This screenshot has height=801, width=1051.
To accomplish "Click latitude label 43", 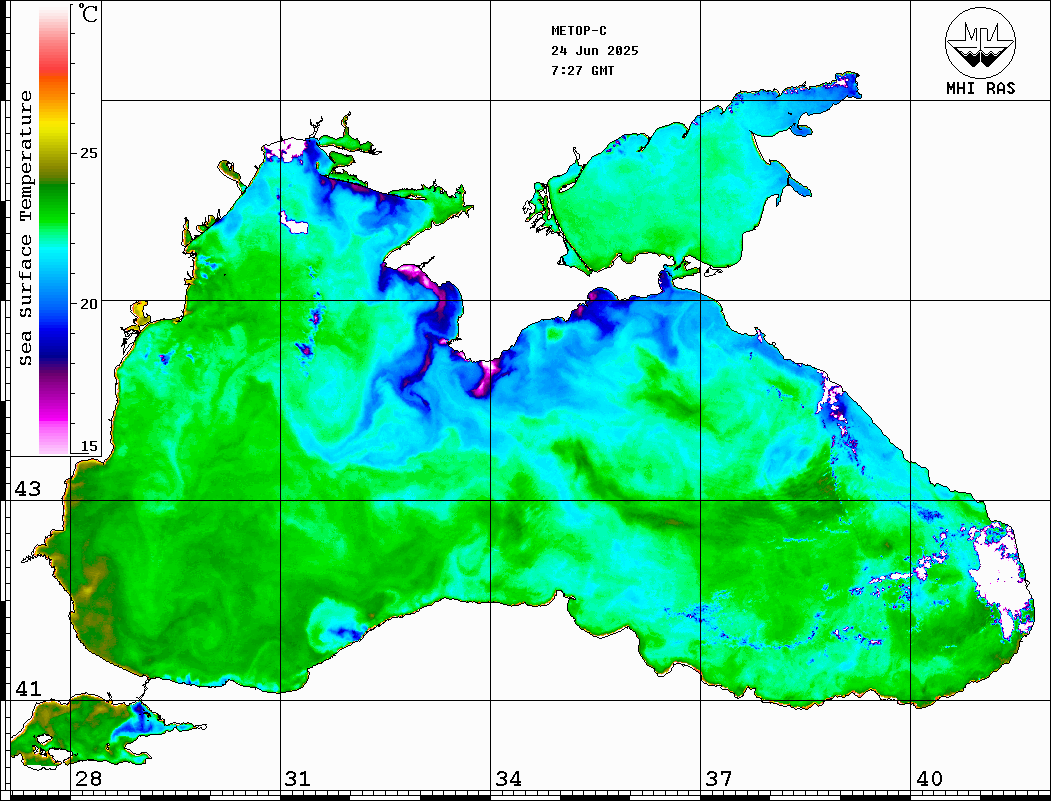I will pos(28,489).
